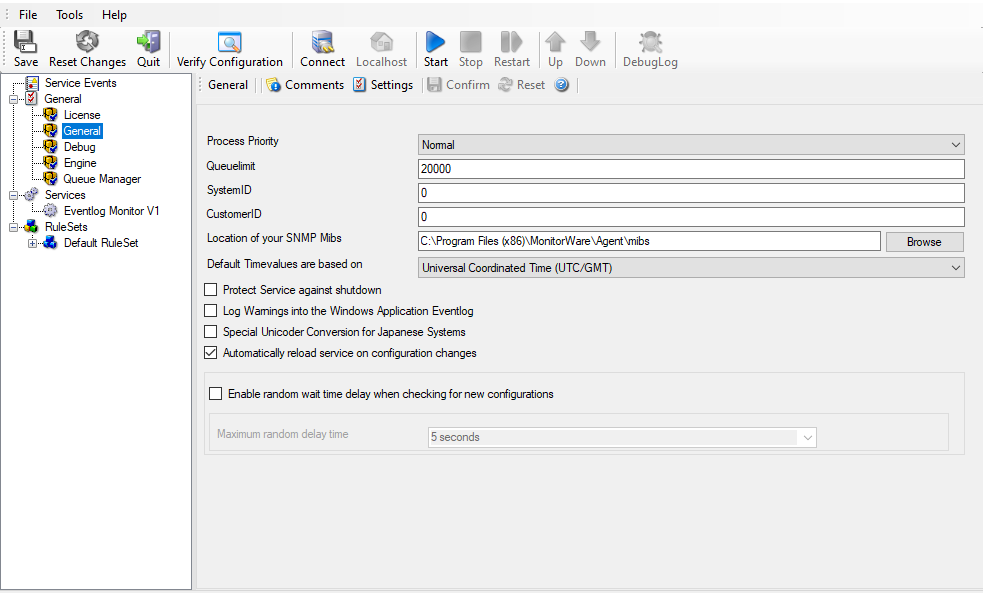Uncheck Automatically reload service on configuration changes
This screenshot has height=593, width=983.
tap(211, 353)
